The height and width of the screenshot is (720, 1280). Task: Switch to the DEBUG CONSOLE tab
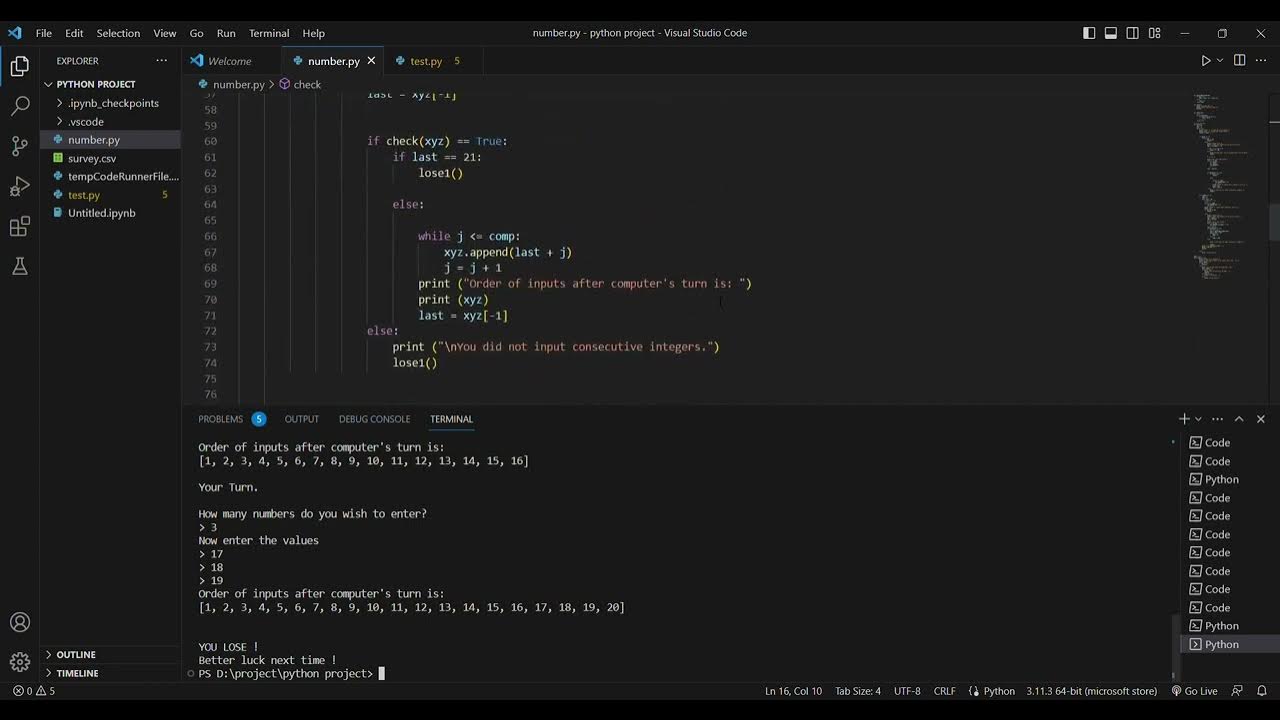(374, 419)
